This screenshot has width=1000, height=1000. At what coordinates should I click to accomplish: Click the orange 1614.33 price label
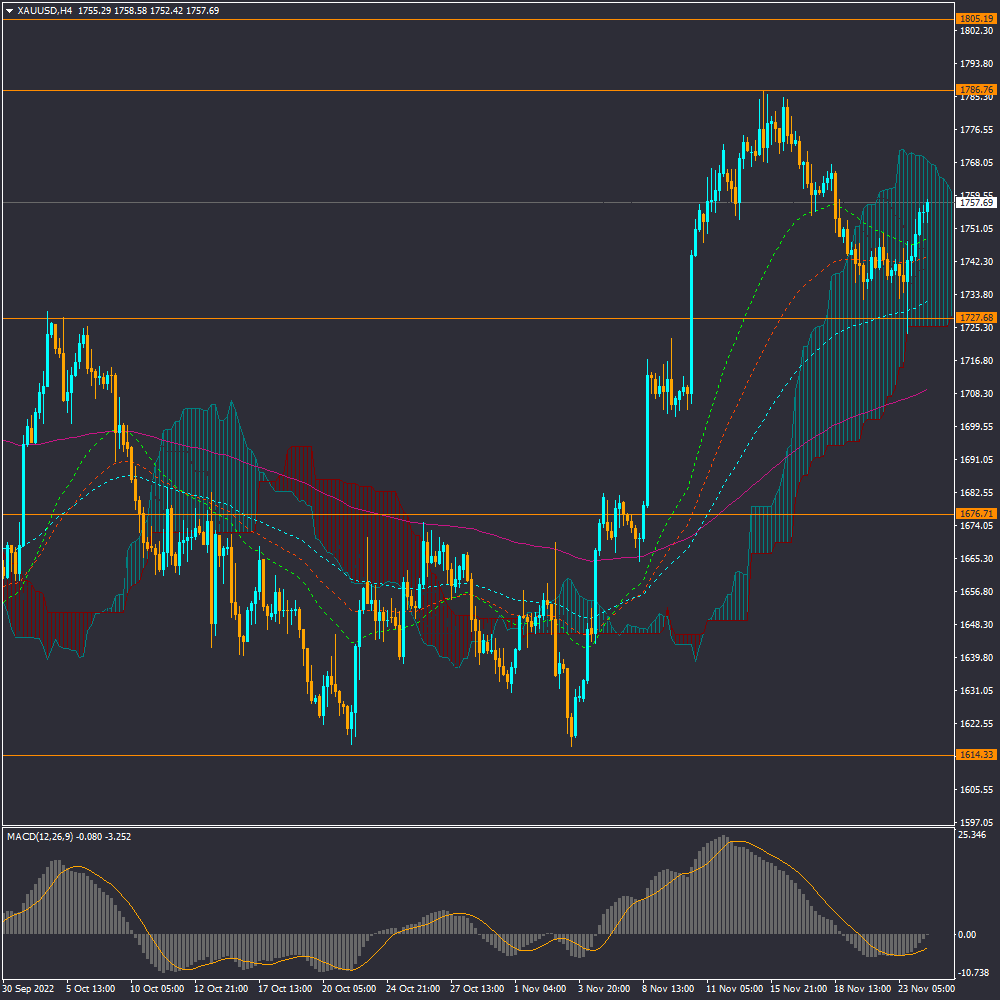pos(975,755)
